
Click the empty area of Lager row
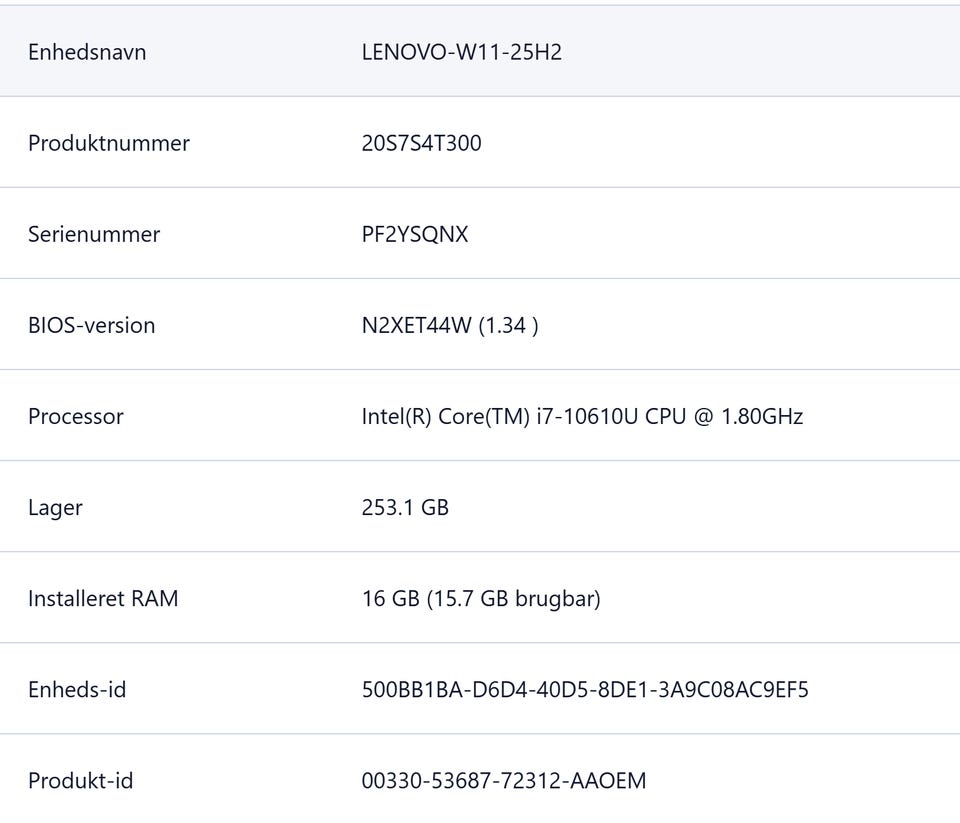pos(704,507)
